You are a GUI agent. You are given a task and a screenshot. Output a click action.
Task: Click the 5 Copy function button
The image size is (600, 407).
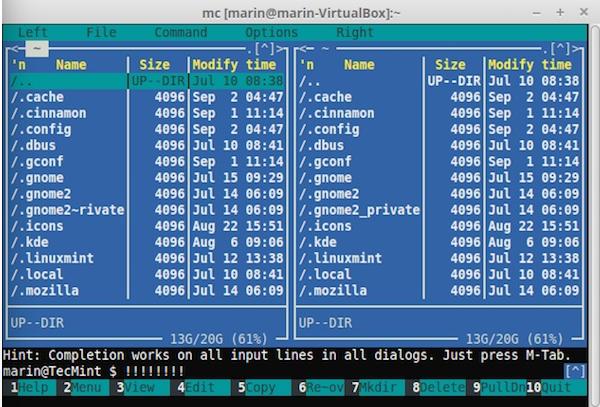257,387
